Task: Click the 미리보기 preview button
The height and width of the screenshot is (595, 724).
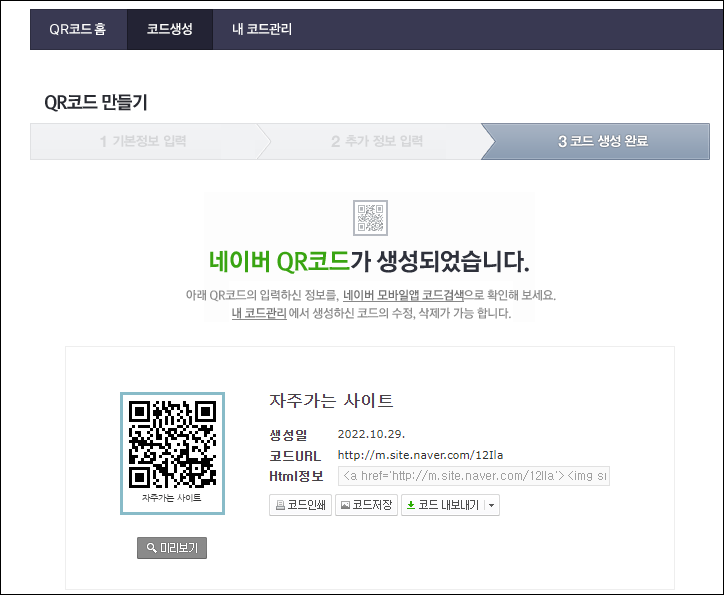Action: point(172,548)
